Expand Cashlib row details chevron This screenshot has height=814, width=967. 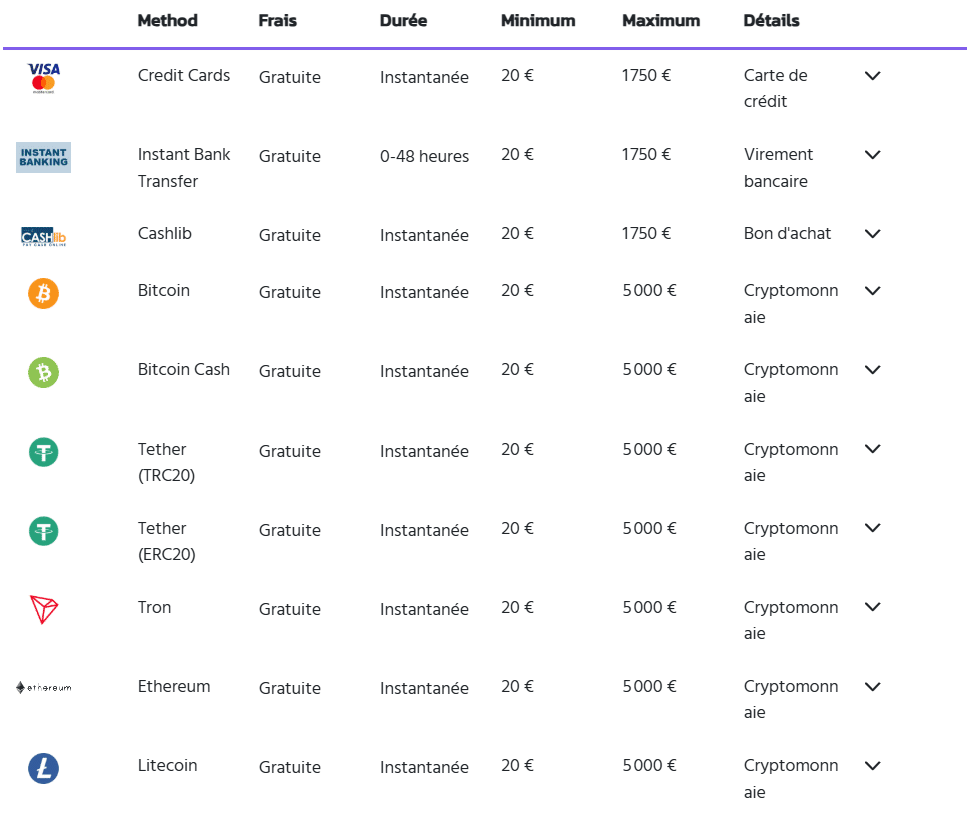pyautogui.click(x=872, y=234)
